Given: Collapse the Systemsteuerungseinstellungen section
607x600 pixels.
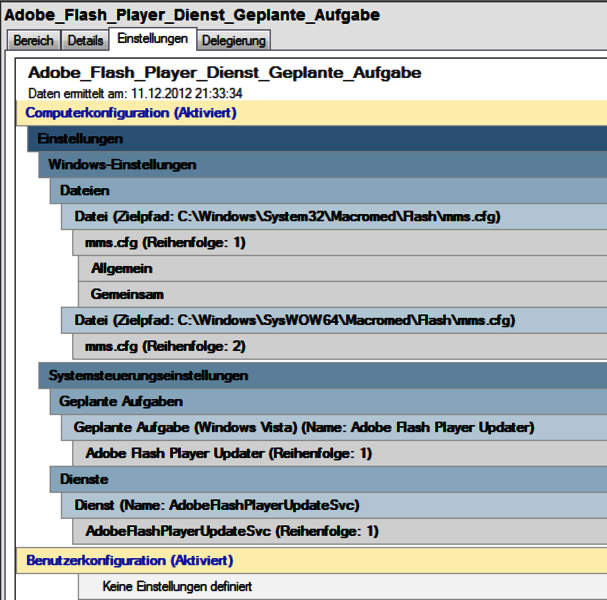Looking at the screenshot, I should pos(322,375).
